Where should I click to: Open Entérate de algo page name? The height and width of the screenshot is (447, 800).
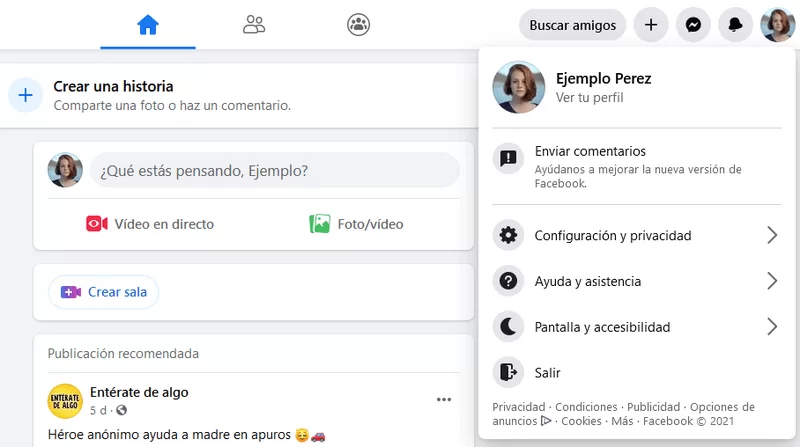click(139, 392)
